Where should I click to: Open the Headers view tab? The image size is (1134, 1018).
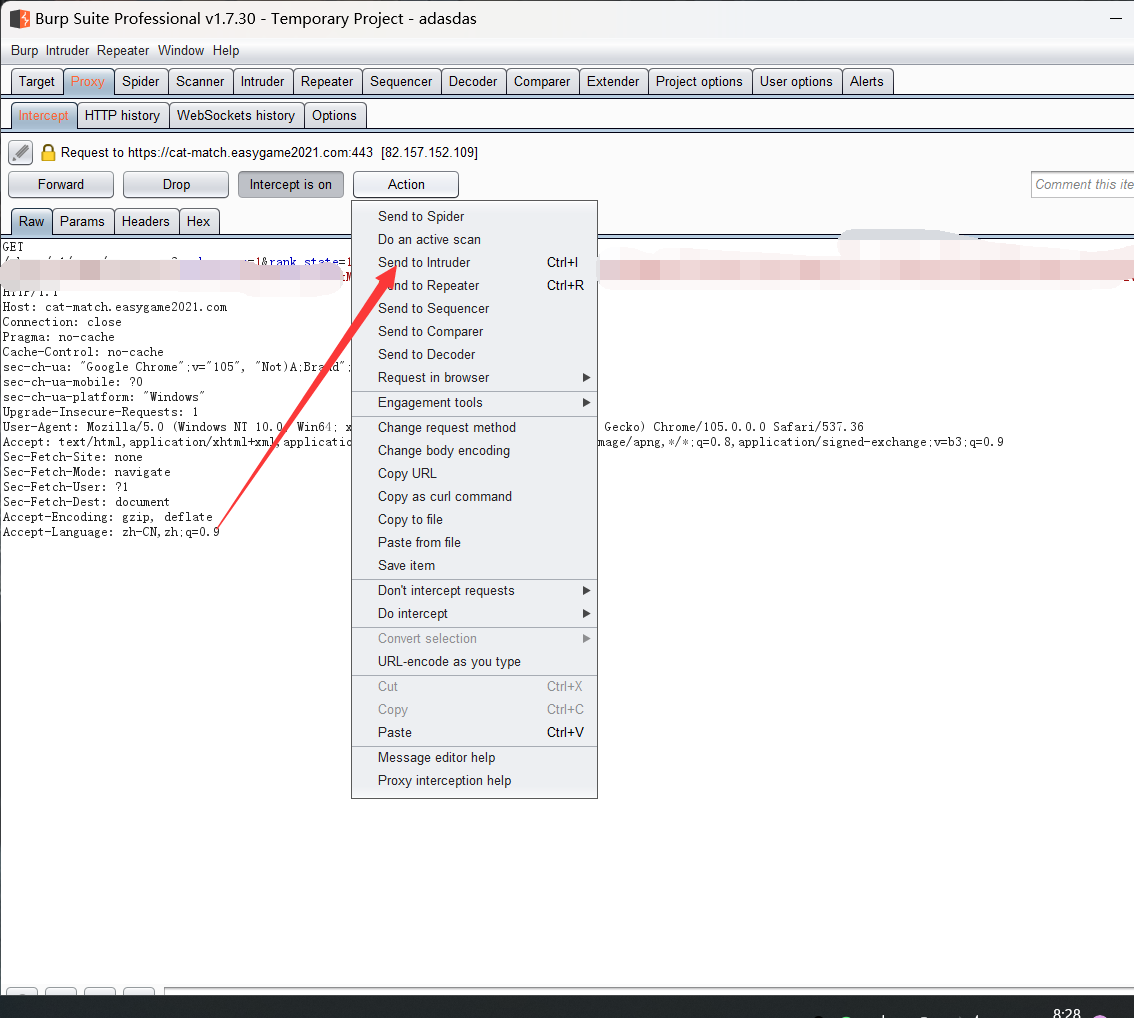point(146,221)
